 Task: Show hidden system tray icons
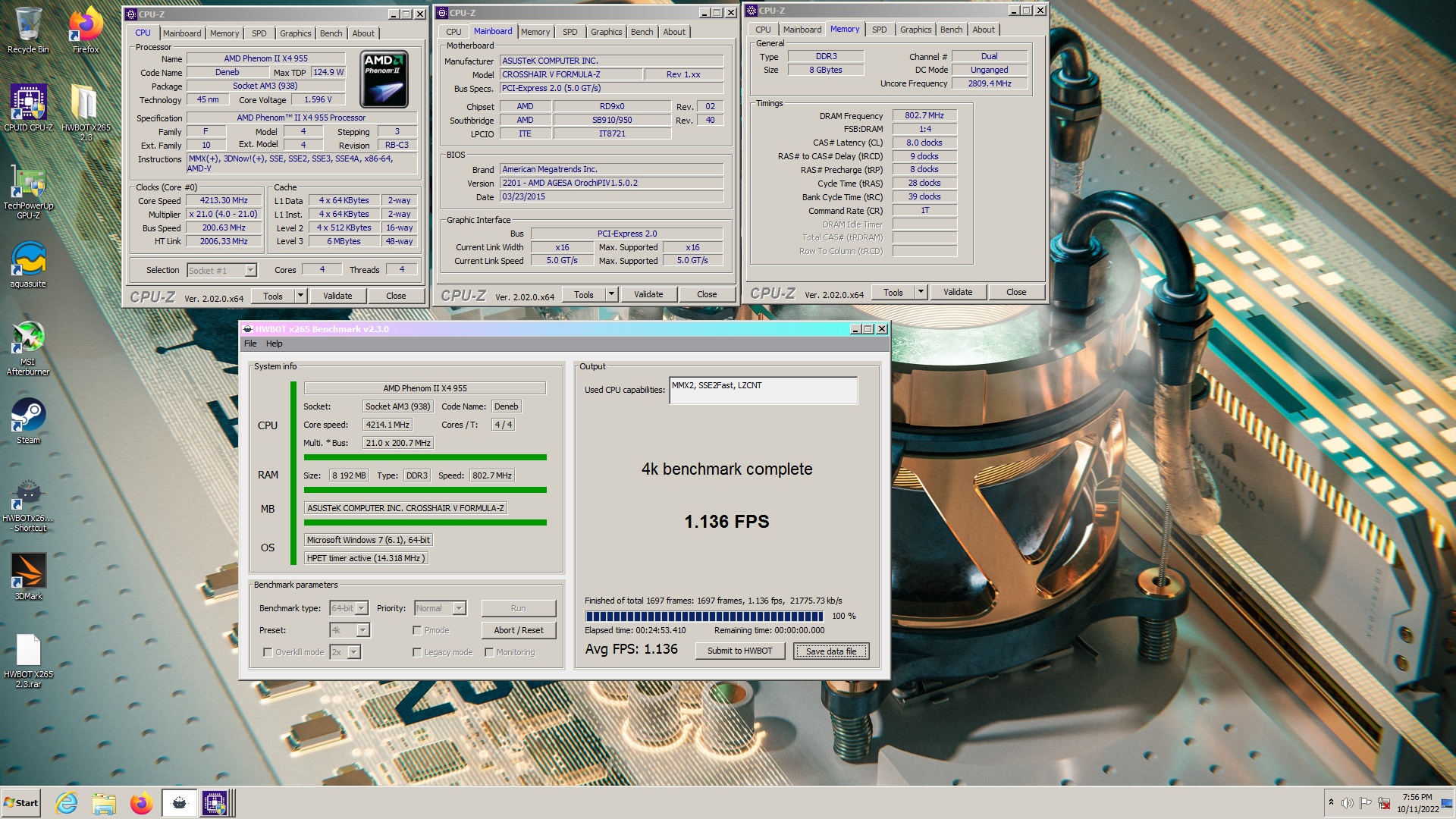pos(1331,802)
